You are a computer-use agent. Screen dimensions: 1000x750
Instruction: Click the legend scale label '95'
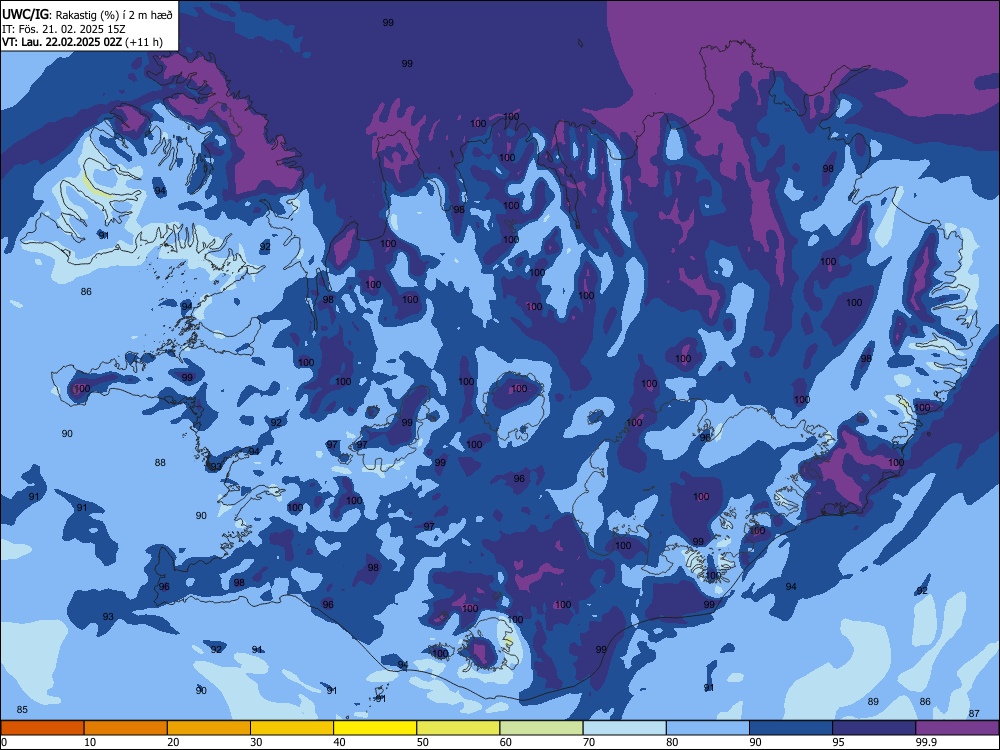(839, 742)
